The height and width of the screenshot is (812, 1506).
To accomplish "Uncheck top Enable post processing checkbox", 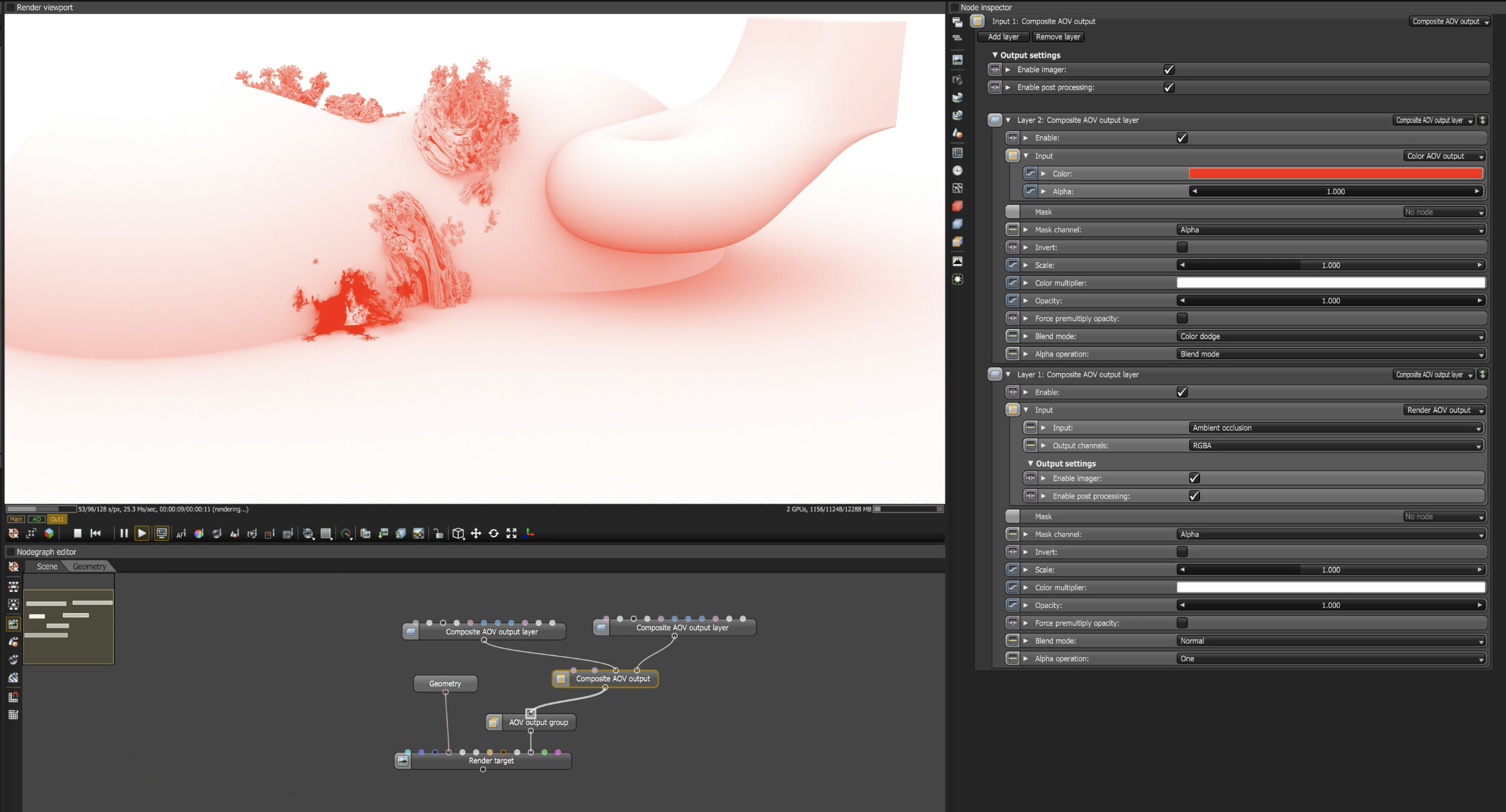I will point(1169,87).
